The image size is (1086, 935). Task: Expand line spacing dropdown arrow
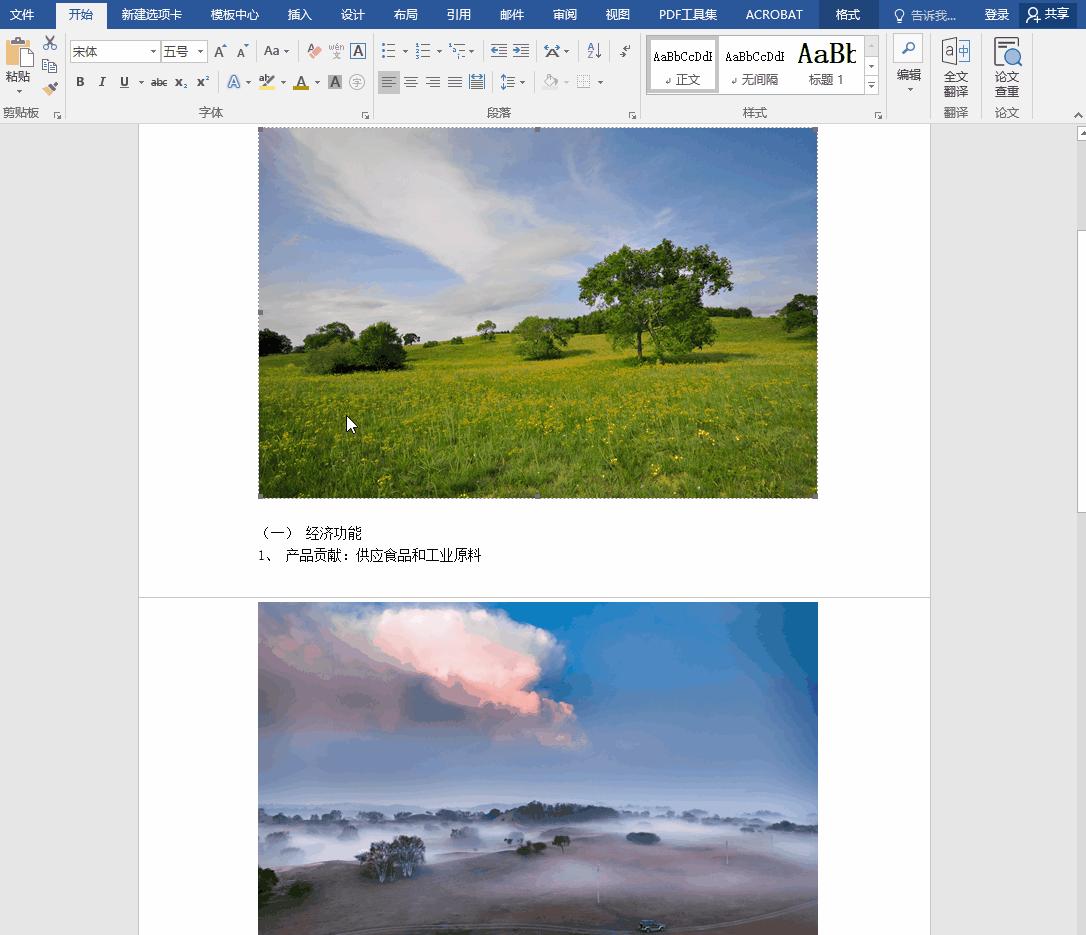(x=522, y=82)
